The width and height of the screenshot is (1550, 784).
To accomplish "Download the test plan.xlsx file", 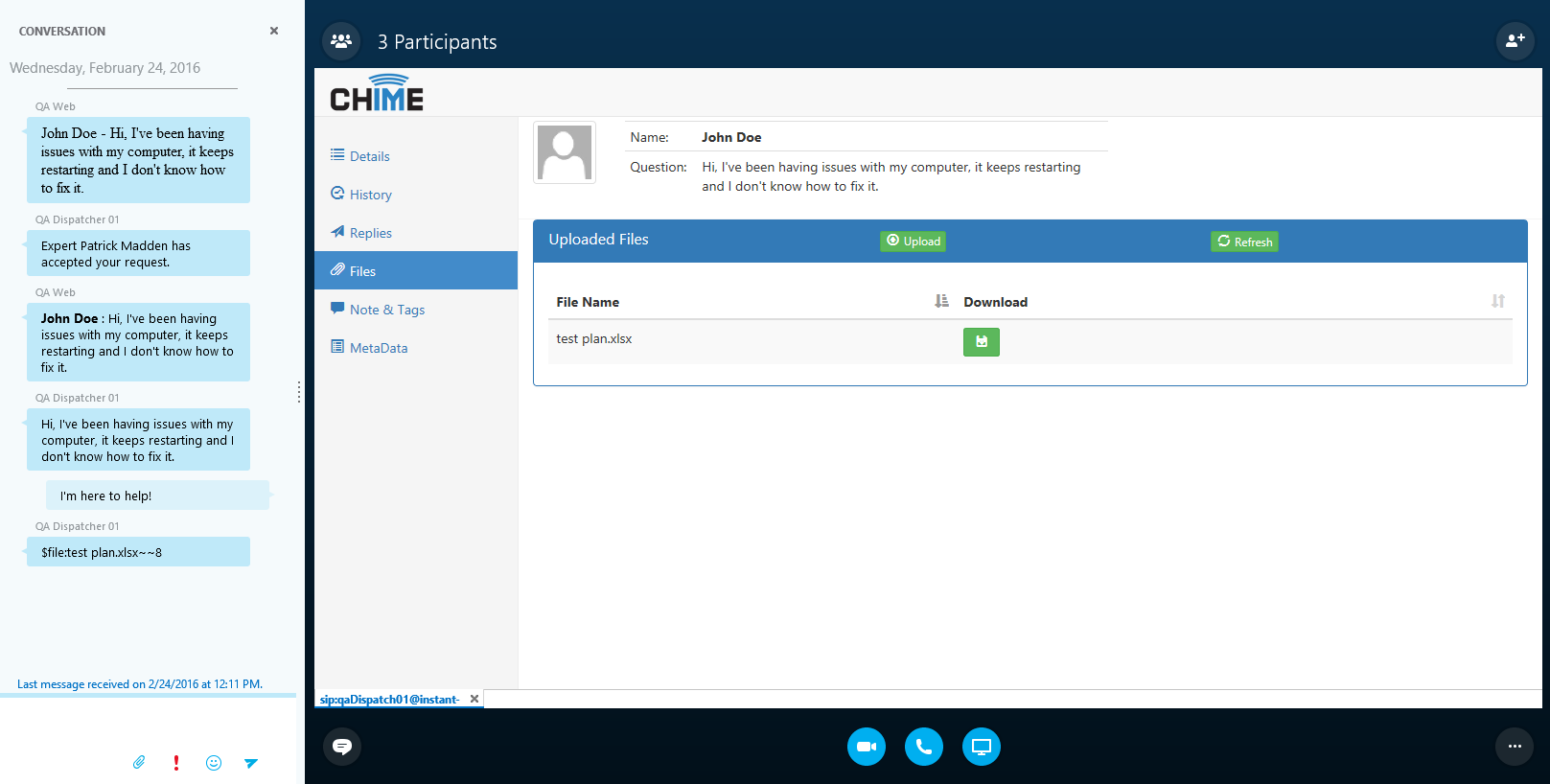I will (981, 342).
